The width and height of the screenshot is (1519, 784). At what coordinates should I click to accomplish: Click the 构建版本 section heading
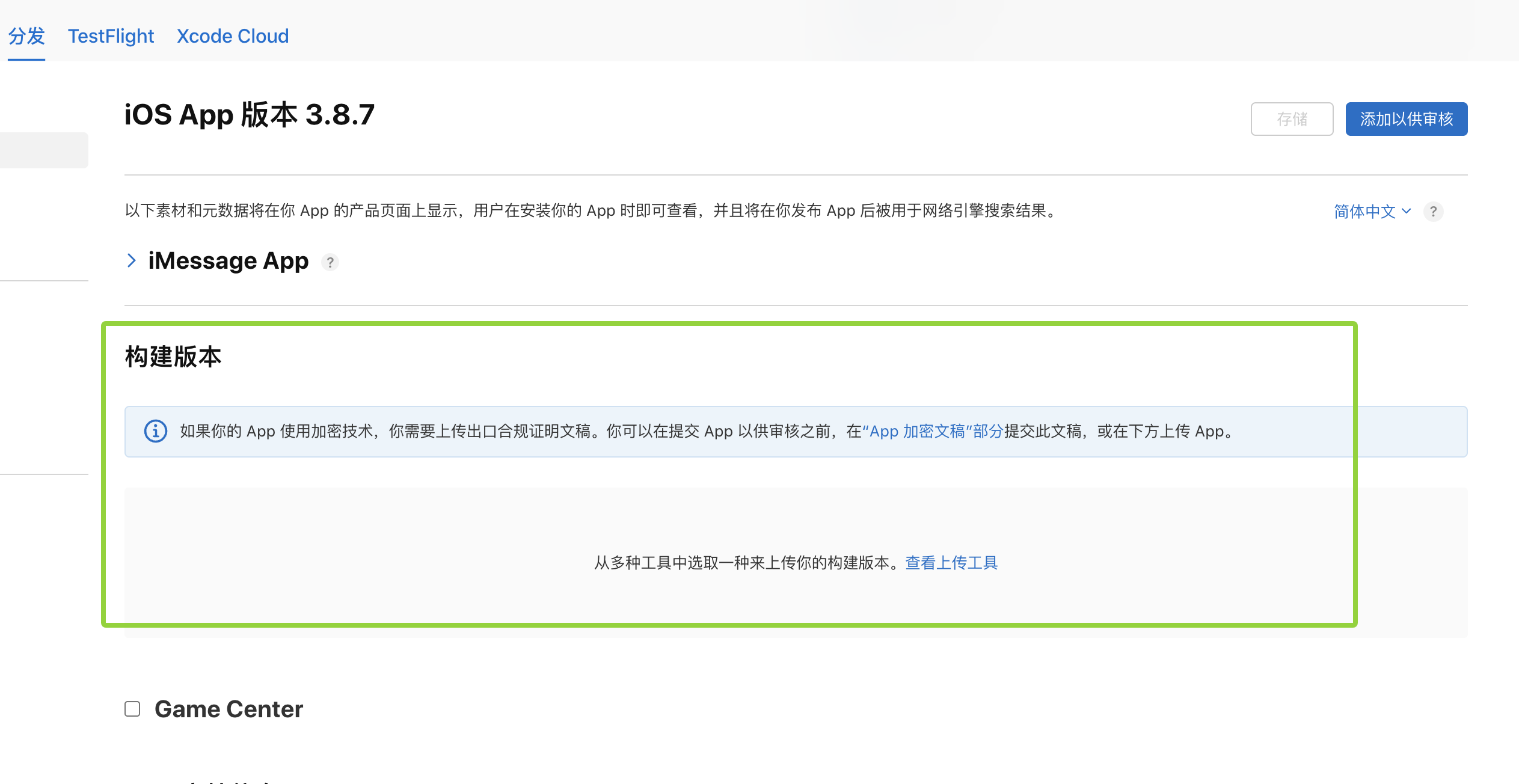tap(173, 357)
